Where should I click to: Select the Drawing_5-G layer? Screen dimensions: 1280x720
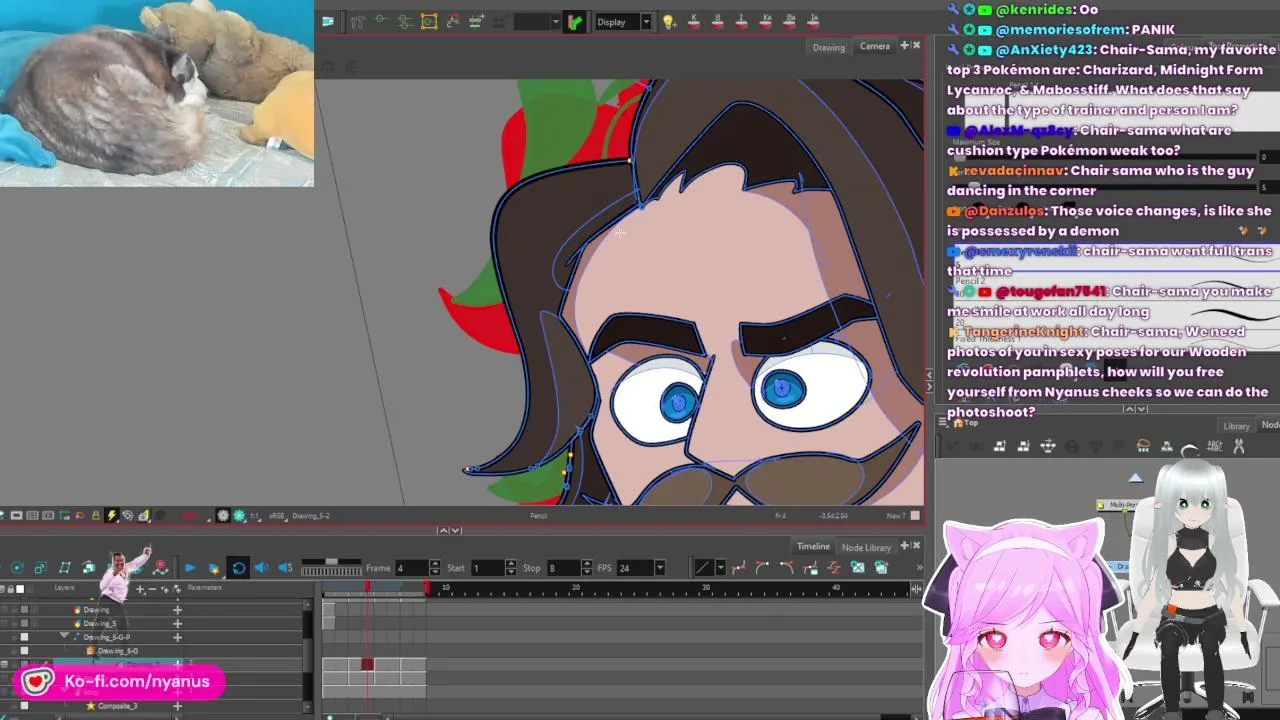click(117, 651)
